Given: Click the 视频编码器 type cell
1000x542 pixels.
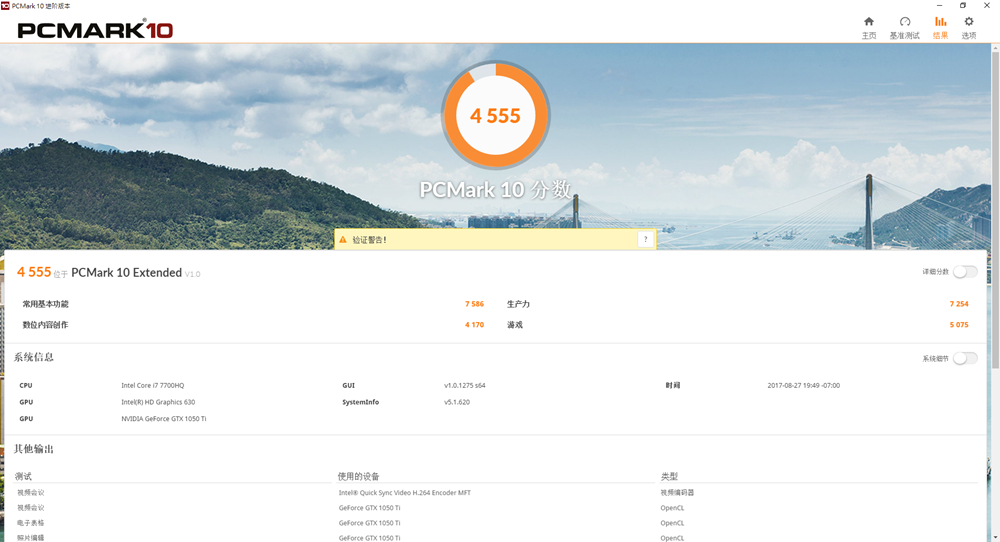Looking at the screenshot, I should coord(677,493).
